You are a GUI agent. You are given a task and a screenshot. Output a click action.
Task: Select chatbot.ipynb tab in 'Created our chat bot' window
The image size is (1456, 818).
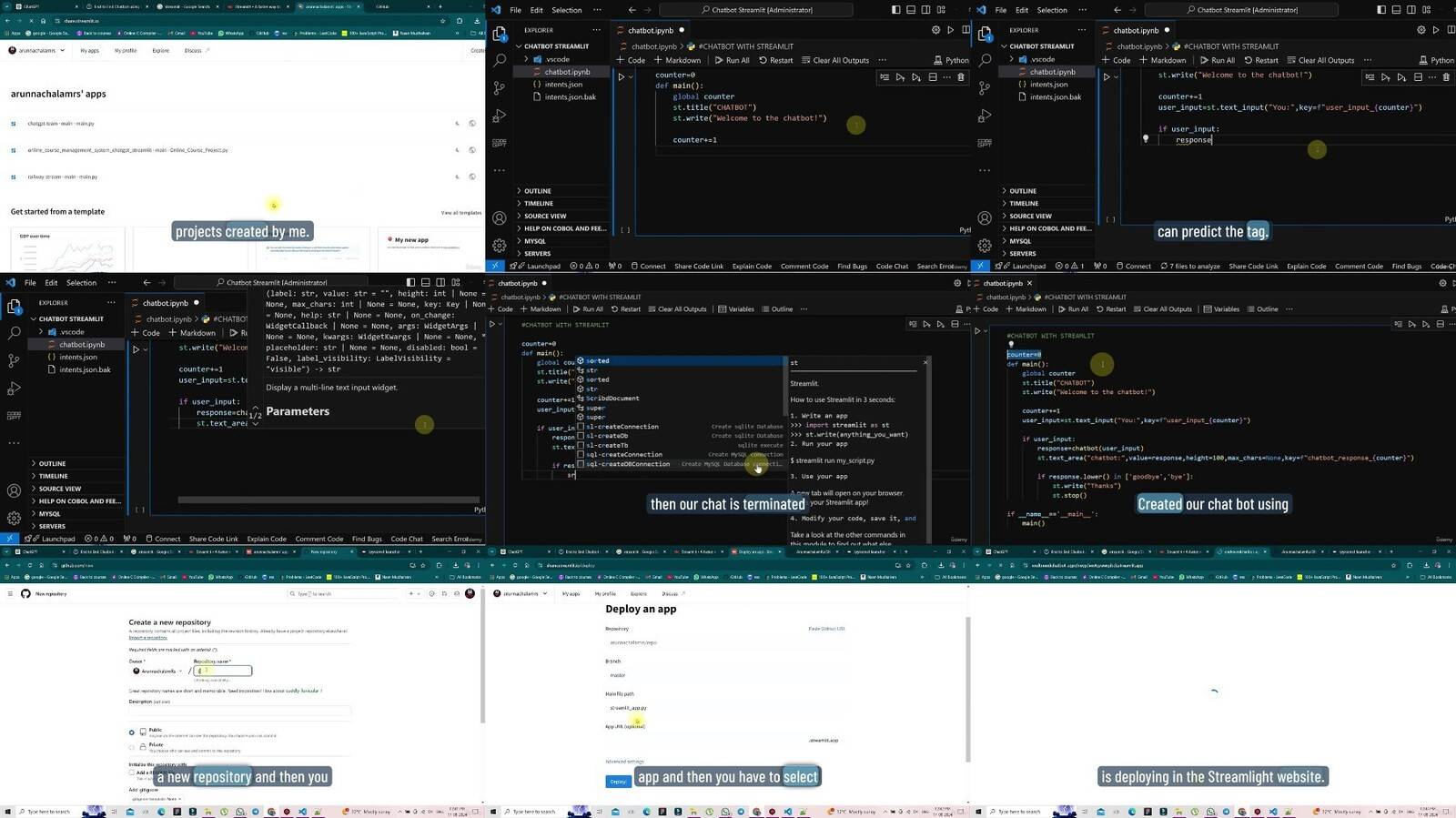1003,283
